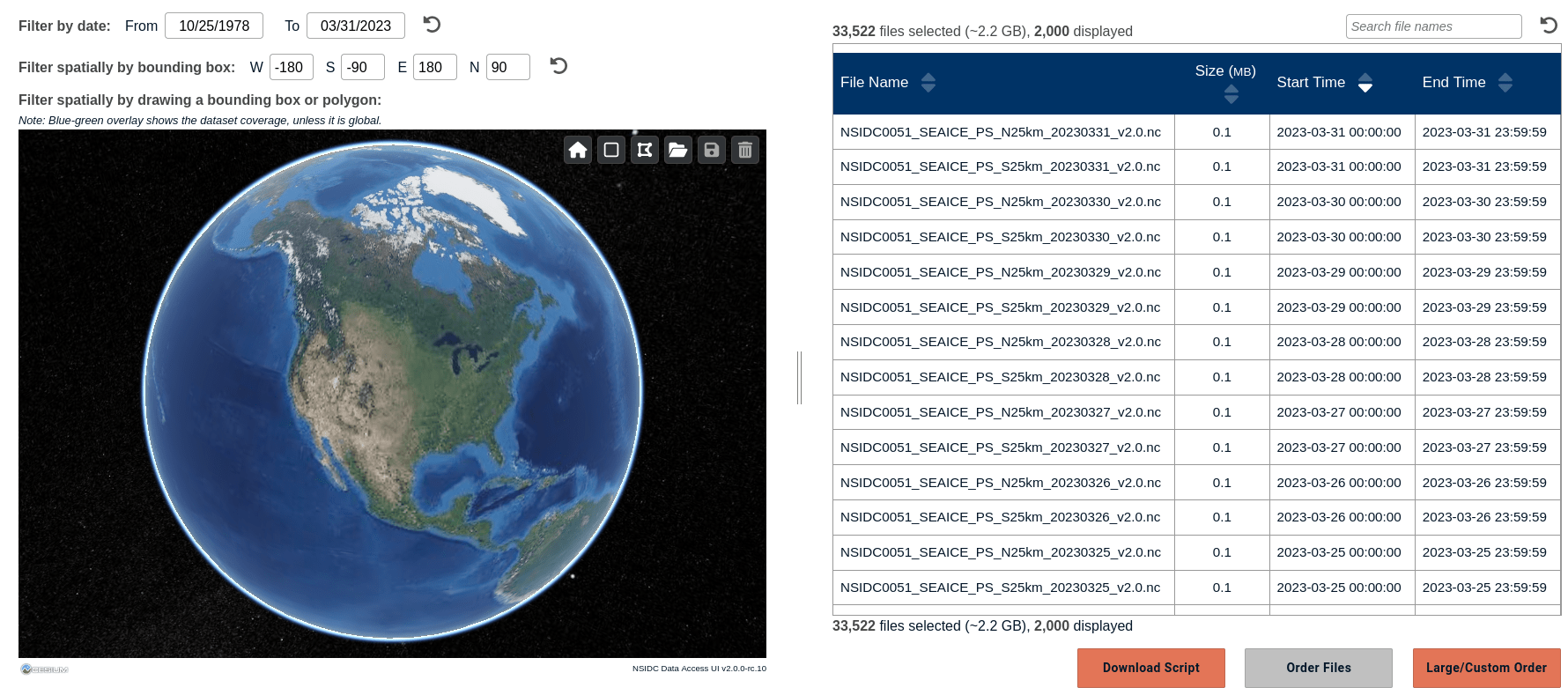Click end time of N25km_20230331 row
This screenshot has height=695, width=1568.
pyautogui.click(x=1484, y=132)
